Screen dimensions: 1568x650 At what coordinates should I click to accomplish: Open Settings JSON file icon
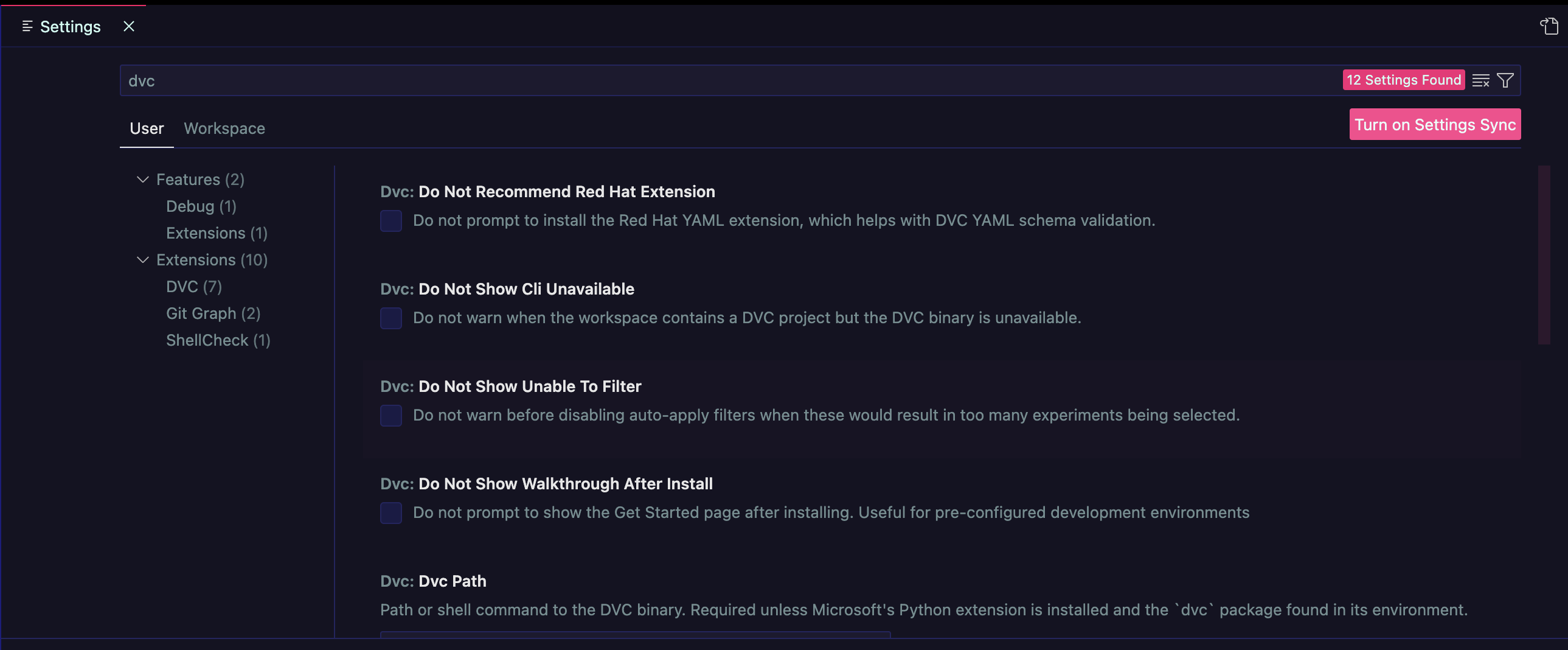(x=1549, y=26)
